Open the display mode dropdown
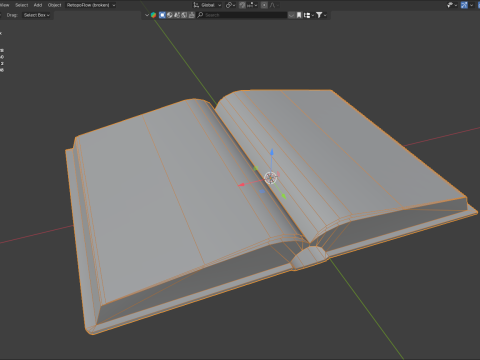Viewport: 480px width, 360px height. 309,15
